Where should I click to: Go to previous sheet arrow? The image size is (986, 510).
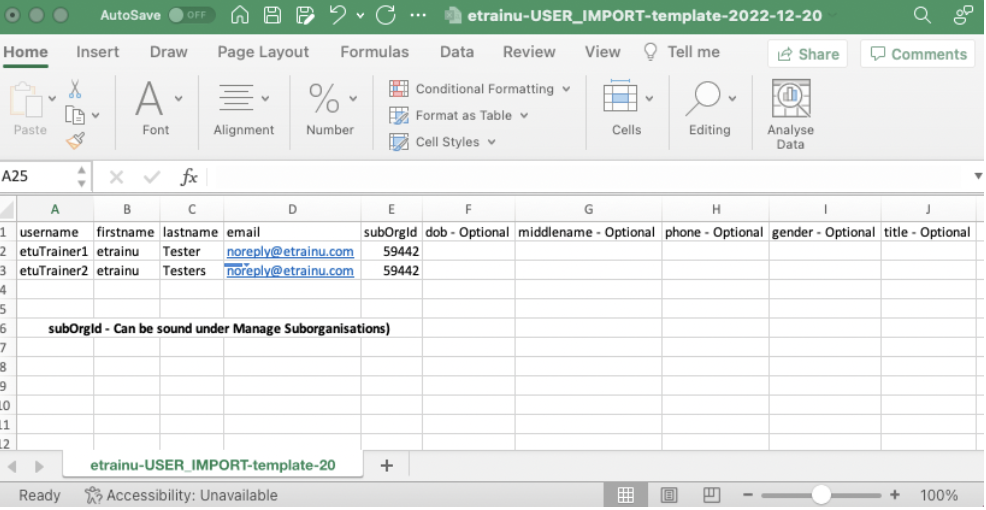click(x=12, y=466)
